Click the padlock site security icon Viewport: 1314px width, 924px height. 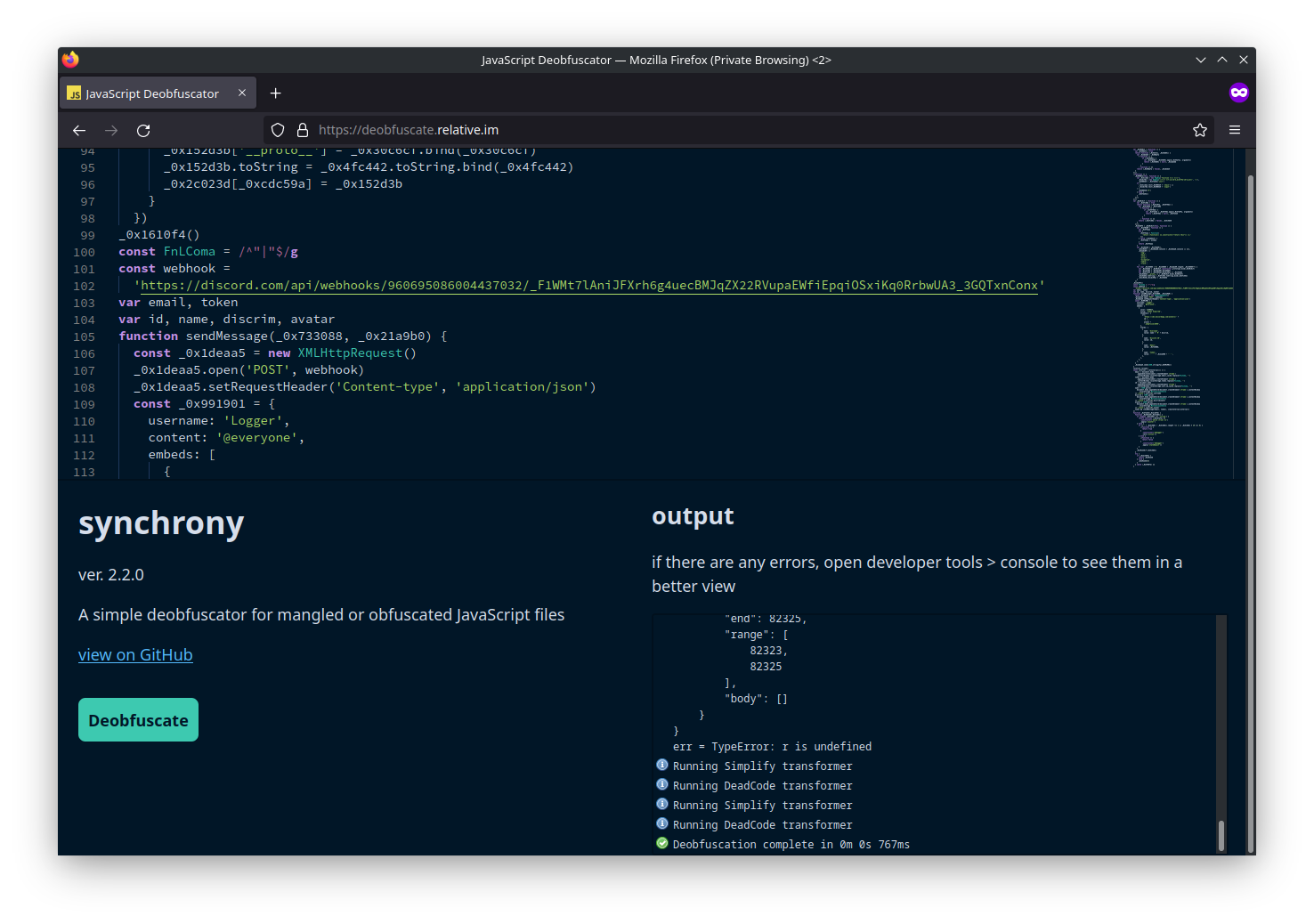[303, 130]
